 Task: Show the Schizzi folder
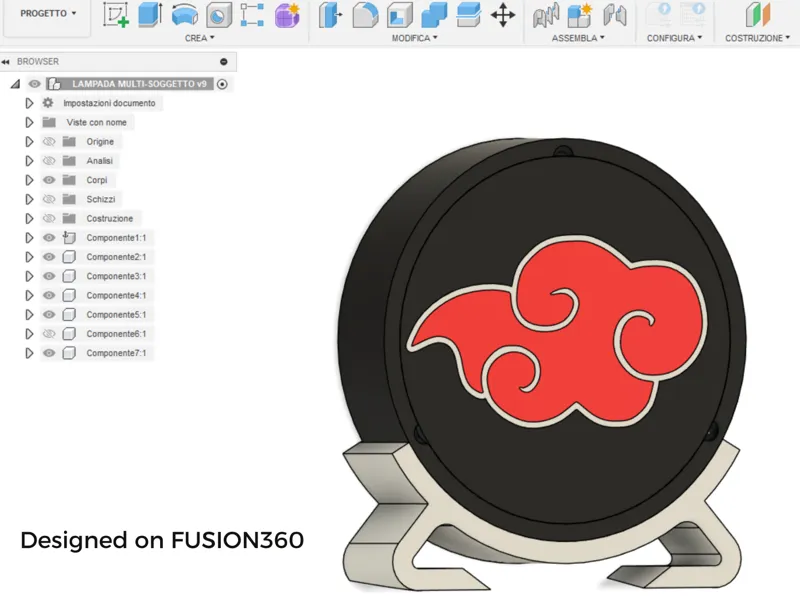coord(48,199)
